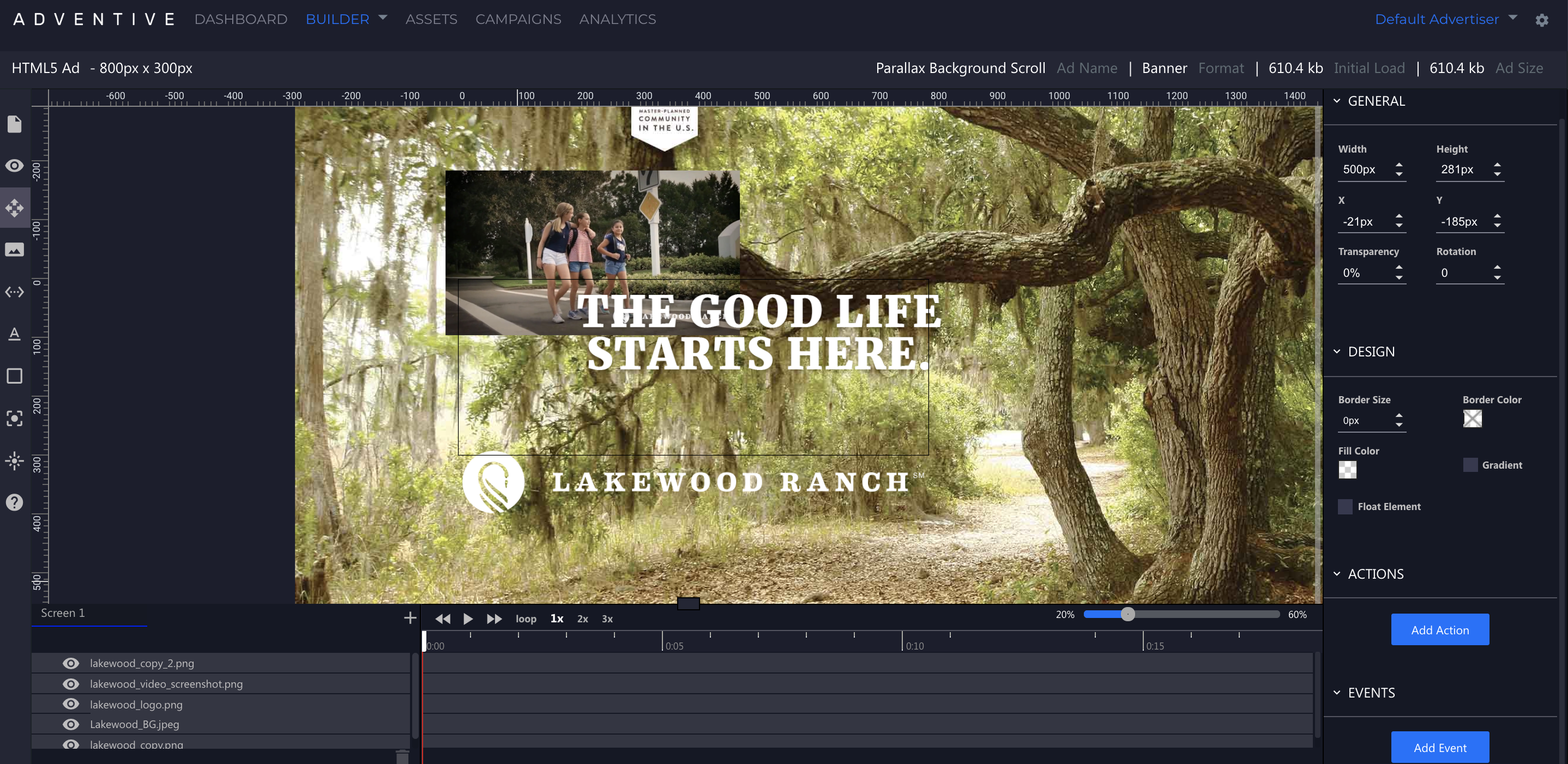Click the Width input field
The image size is (1568, 764).
click(1365, 169)
